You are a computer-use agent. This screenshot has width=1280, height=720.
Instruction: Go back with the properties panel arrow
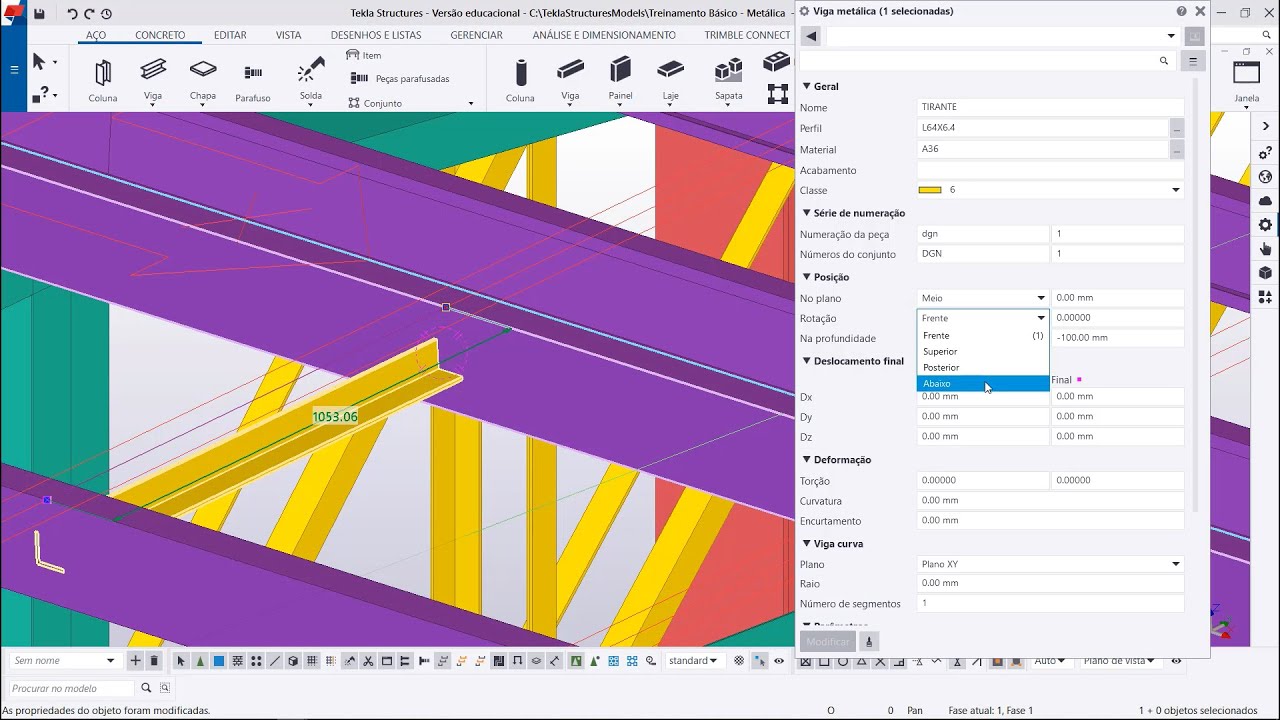coord(811,36)
